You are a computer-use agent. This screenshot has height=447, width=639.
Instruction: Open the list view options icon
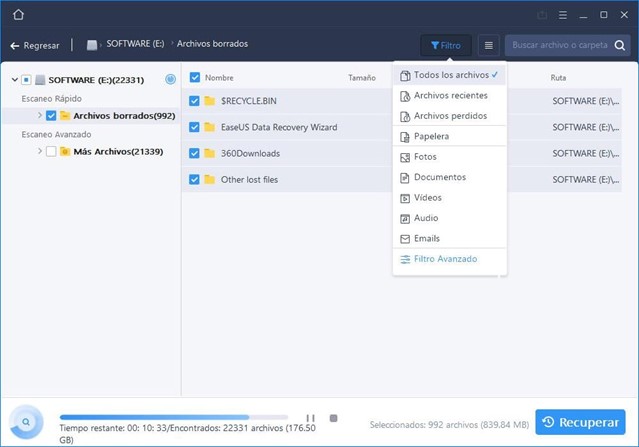488,45
